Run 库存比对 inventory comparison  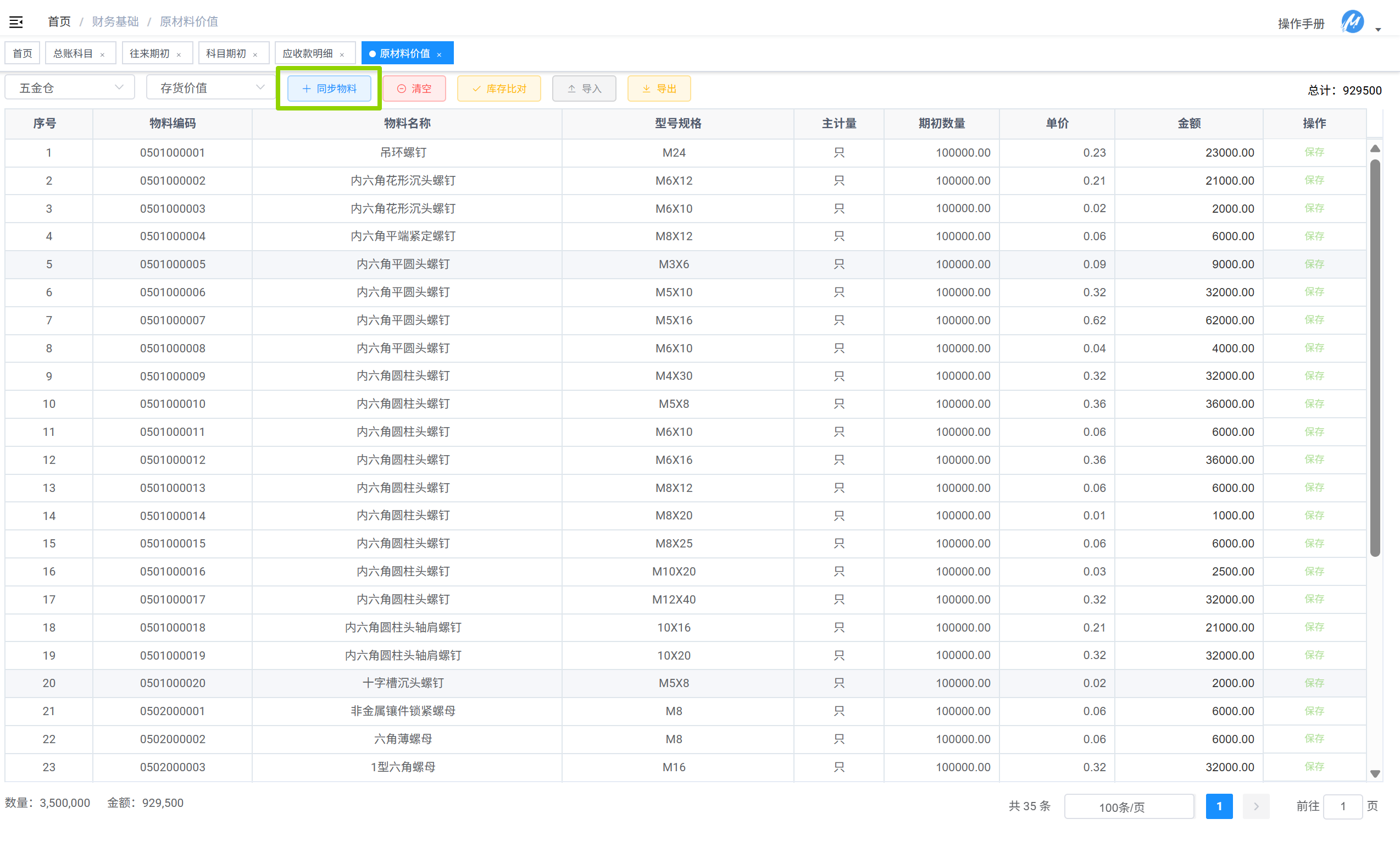coord(498,88)
